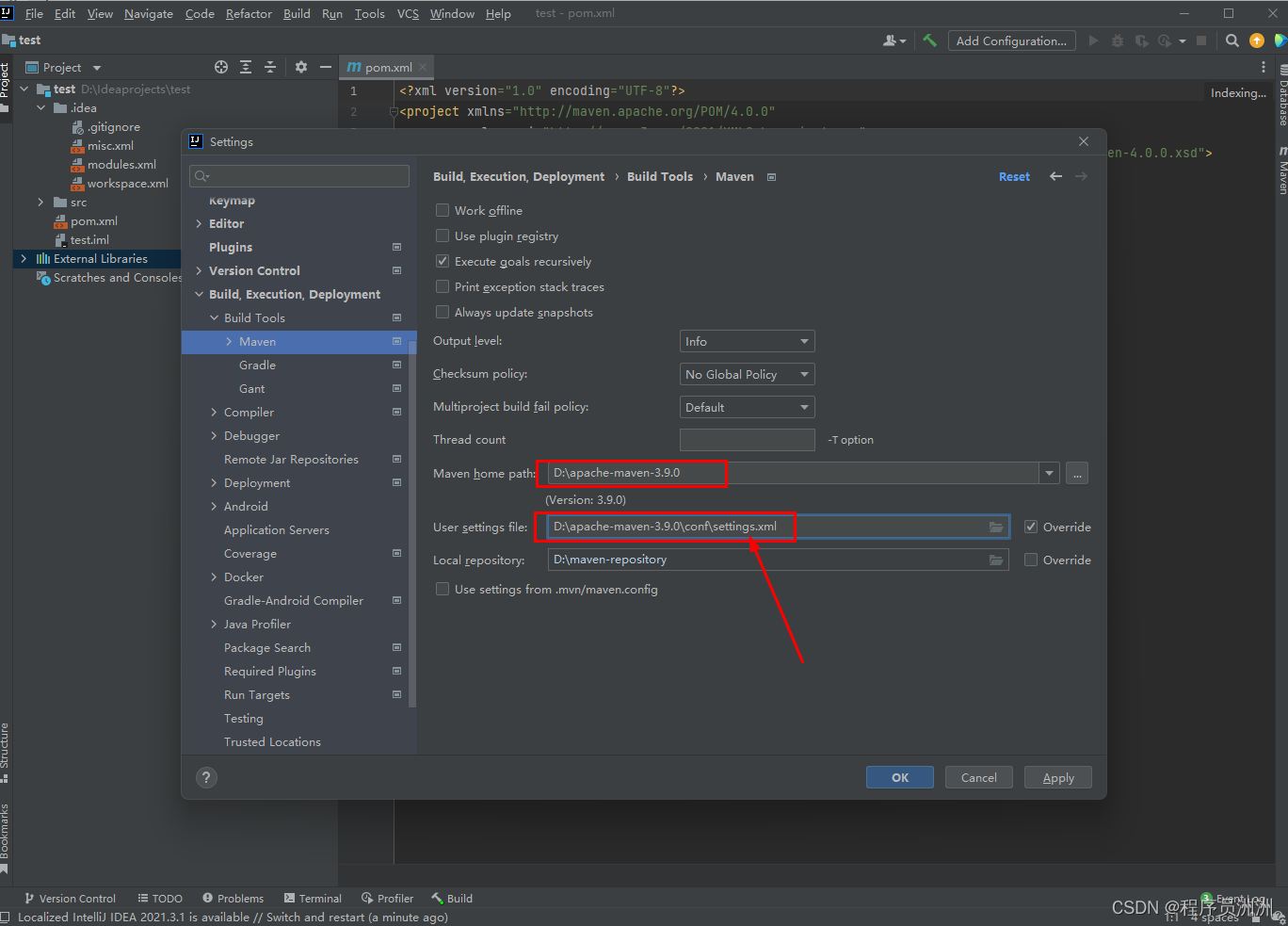Open the Checksum policy dropdown
This screenshot has height=926, width=1288.
[747, 374]
